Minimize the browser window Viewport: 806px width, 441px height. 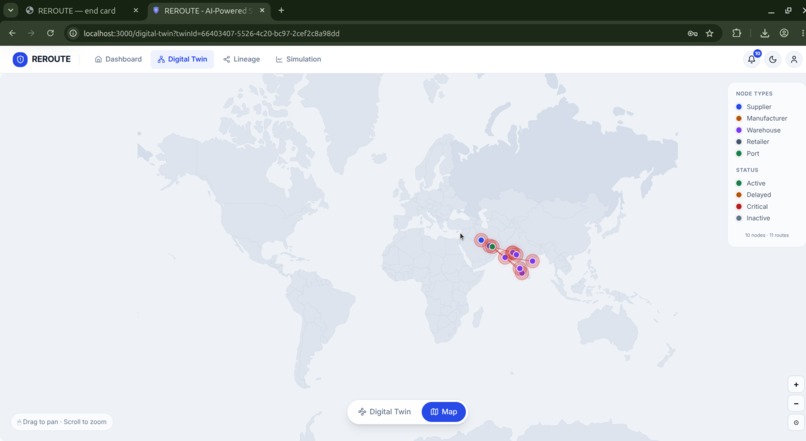[x=771, y=11]
